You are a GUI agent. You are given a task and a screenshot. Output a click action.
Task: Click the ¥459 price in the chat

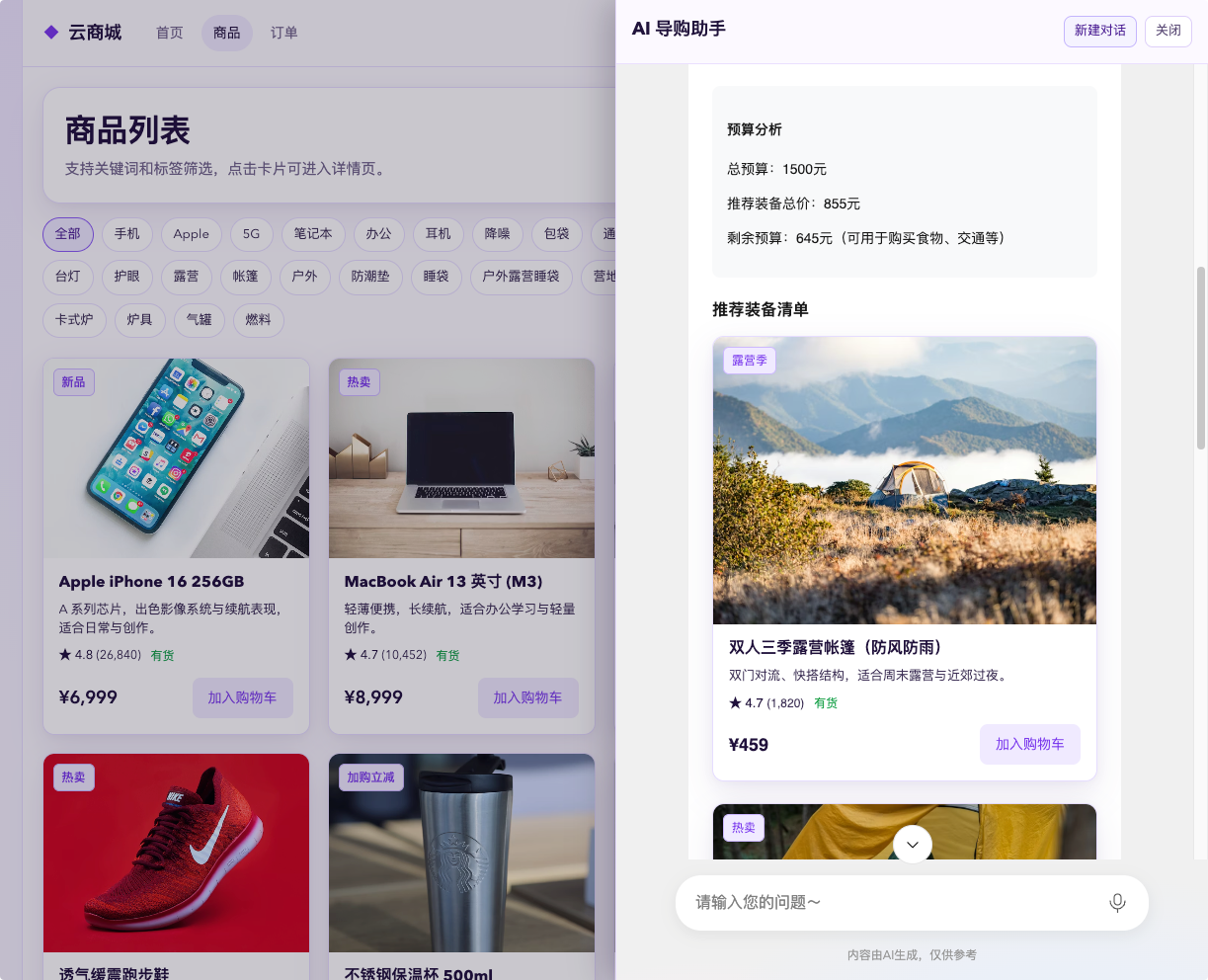[x=749, y=745]
